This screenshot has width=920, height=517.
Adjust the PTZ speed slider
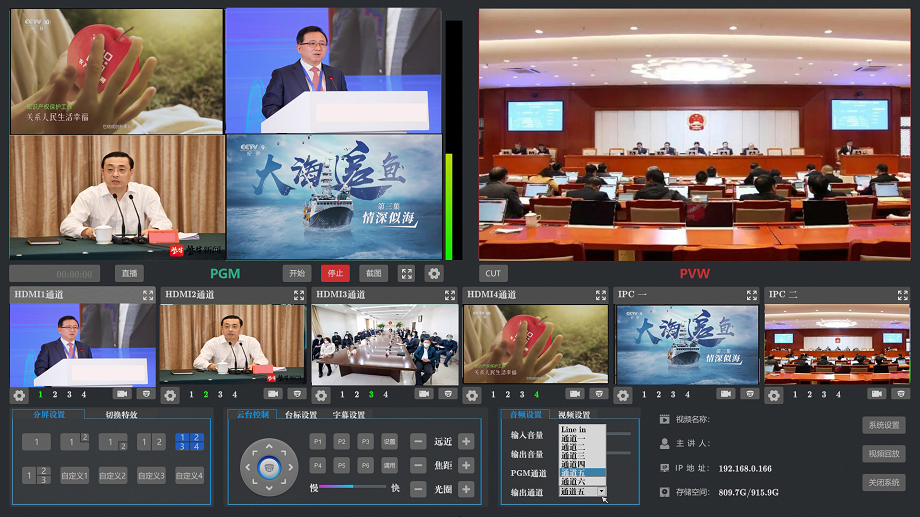[x=352, y=487]
